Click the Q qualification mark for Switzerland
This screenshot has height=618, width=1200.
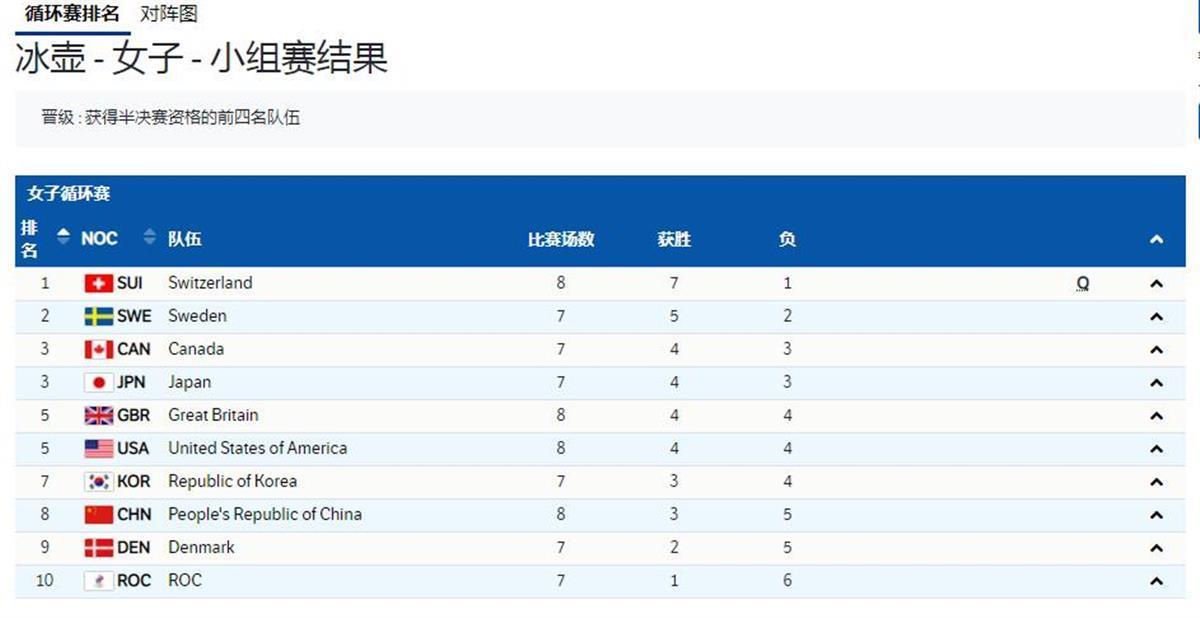(x=1083, y=284)
